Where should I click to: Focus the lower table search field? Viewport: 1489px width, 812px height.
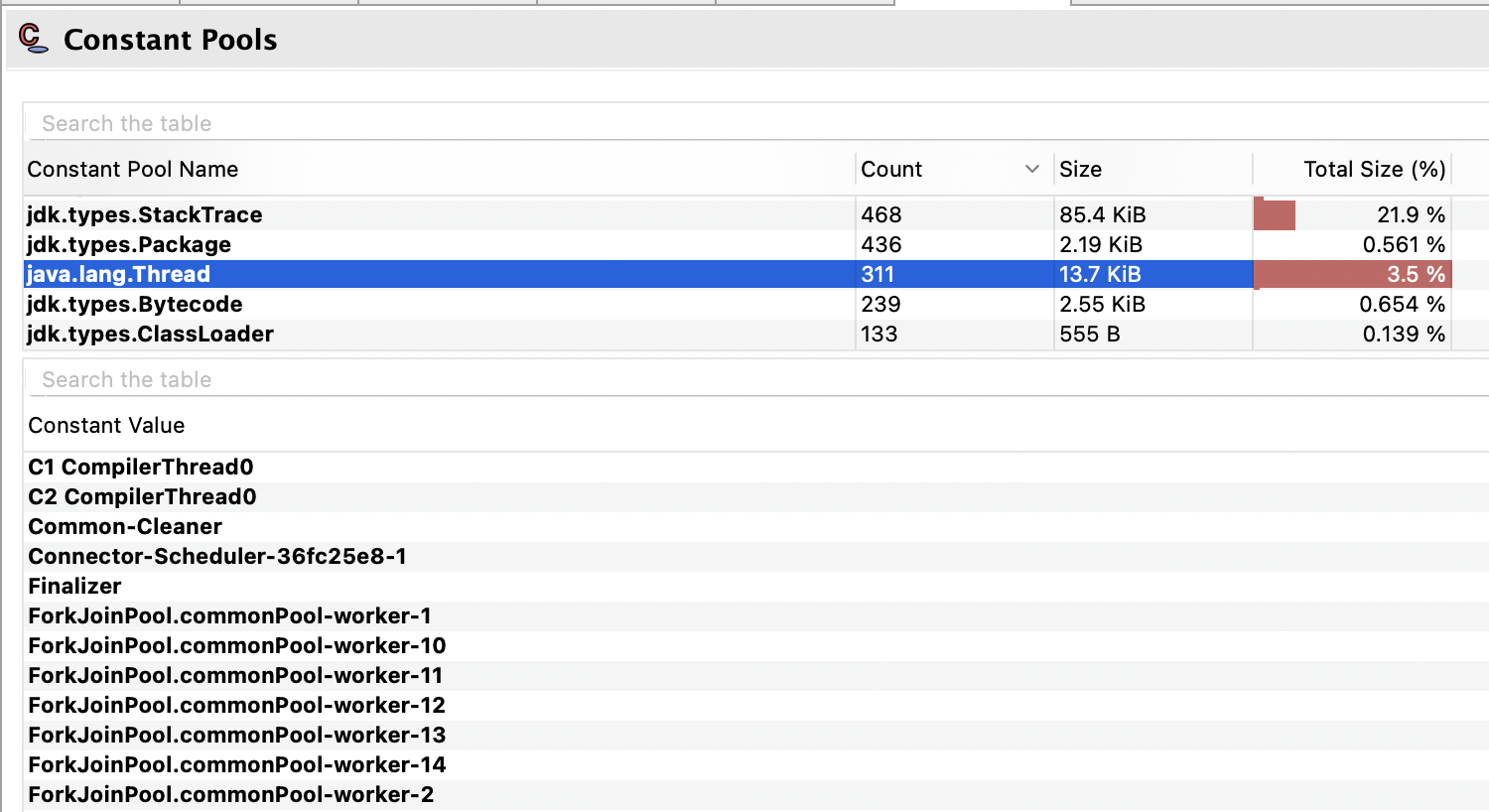tap(397, 378)
